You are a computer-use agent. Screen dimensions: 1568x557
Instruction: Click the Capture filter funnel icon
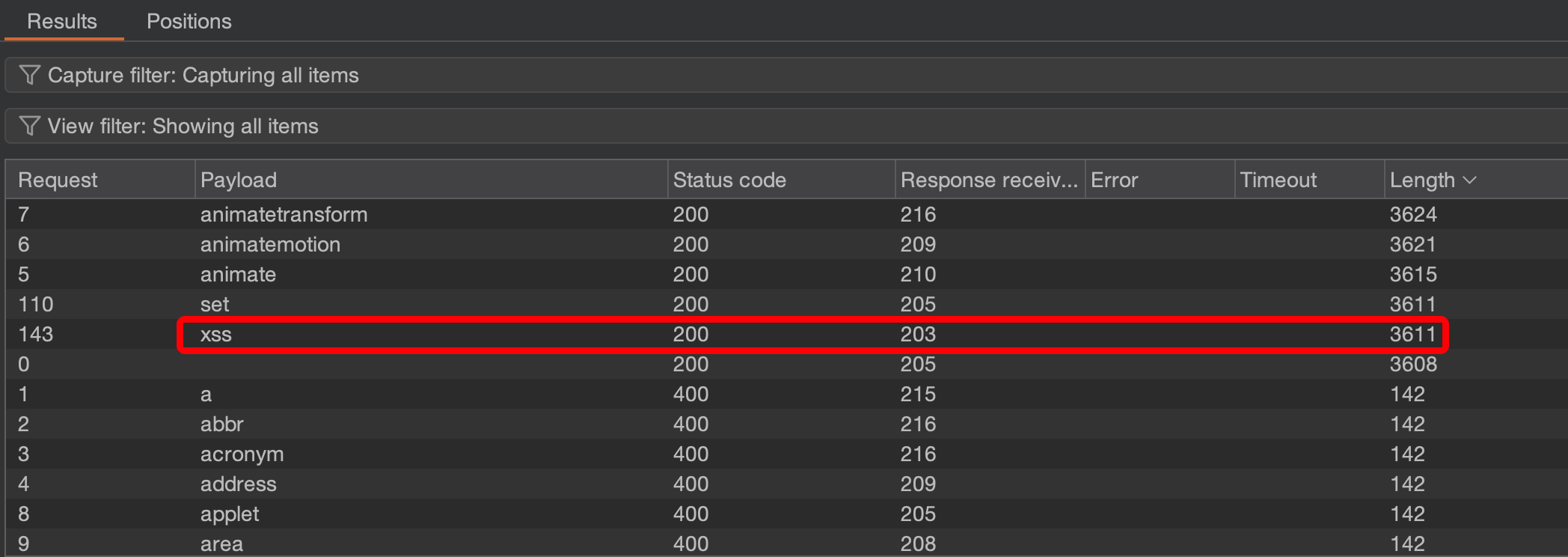tap(29, 75)
